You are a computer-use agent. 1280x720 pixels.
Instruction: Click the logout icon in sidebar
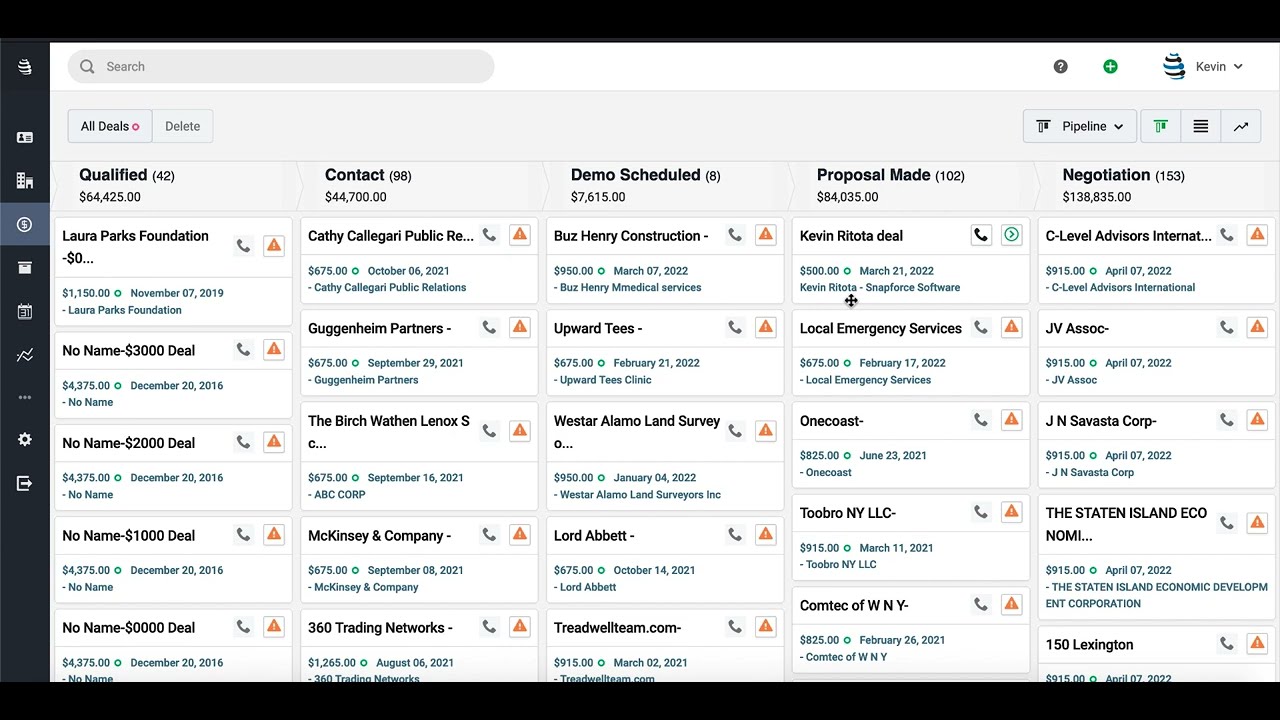tap(25, 484)
